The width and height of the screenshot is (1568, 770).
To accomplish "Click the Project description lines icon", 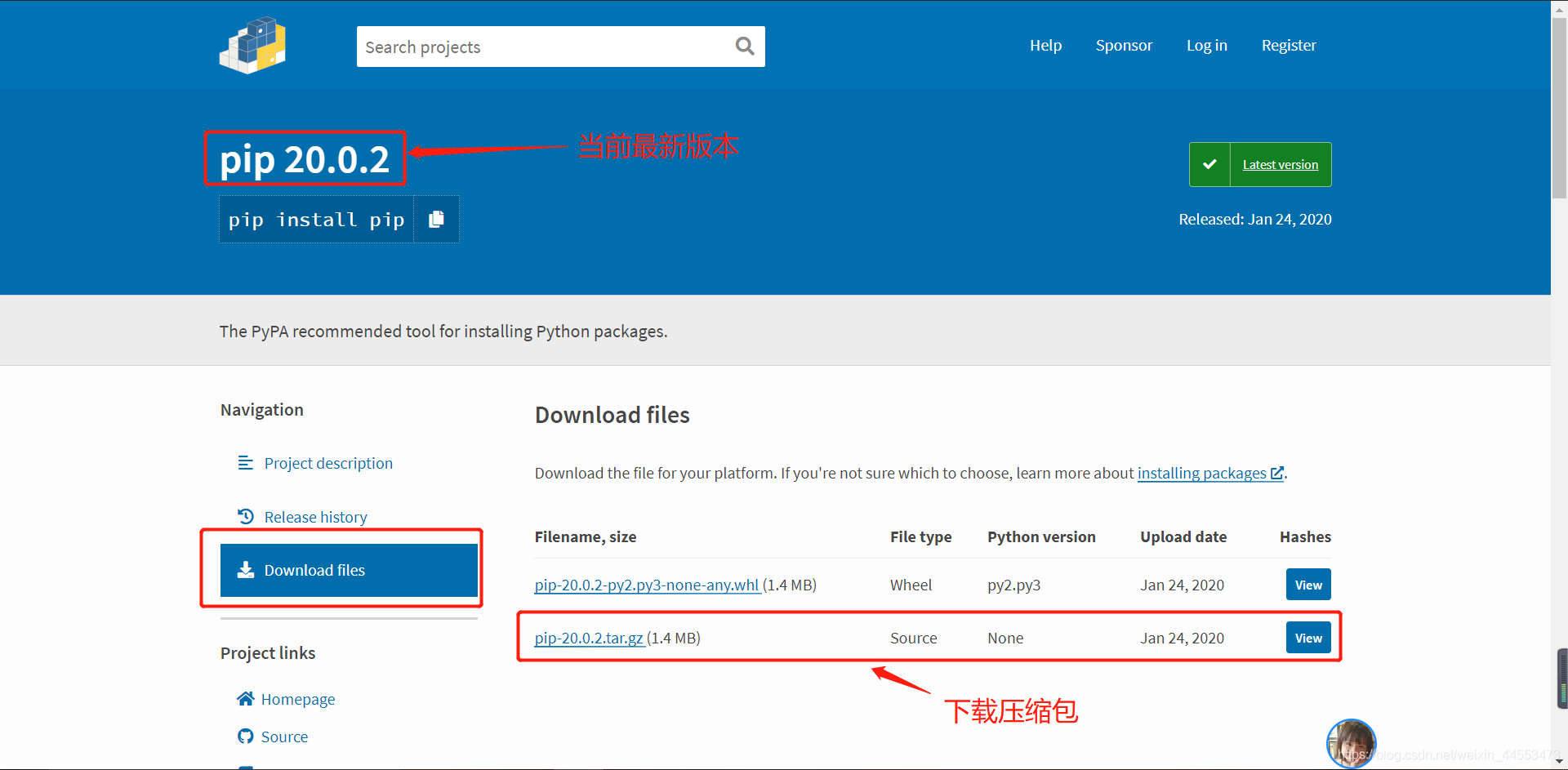I will pyautogui.click(x=245, y=463).
